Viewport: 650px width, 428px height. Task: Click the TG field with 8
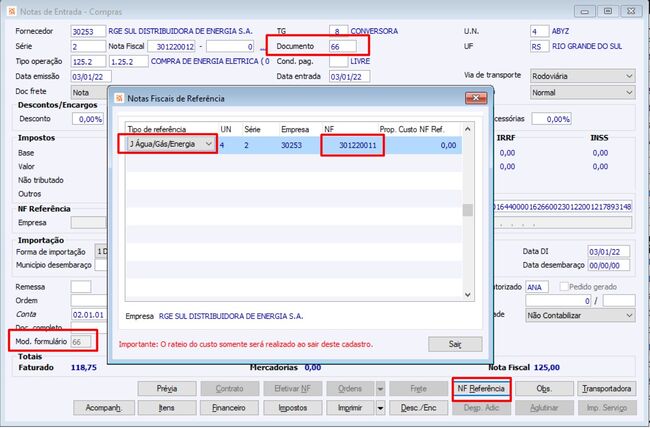coord(339,32)
